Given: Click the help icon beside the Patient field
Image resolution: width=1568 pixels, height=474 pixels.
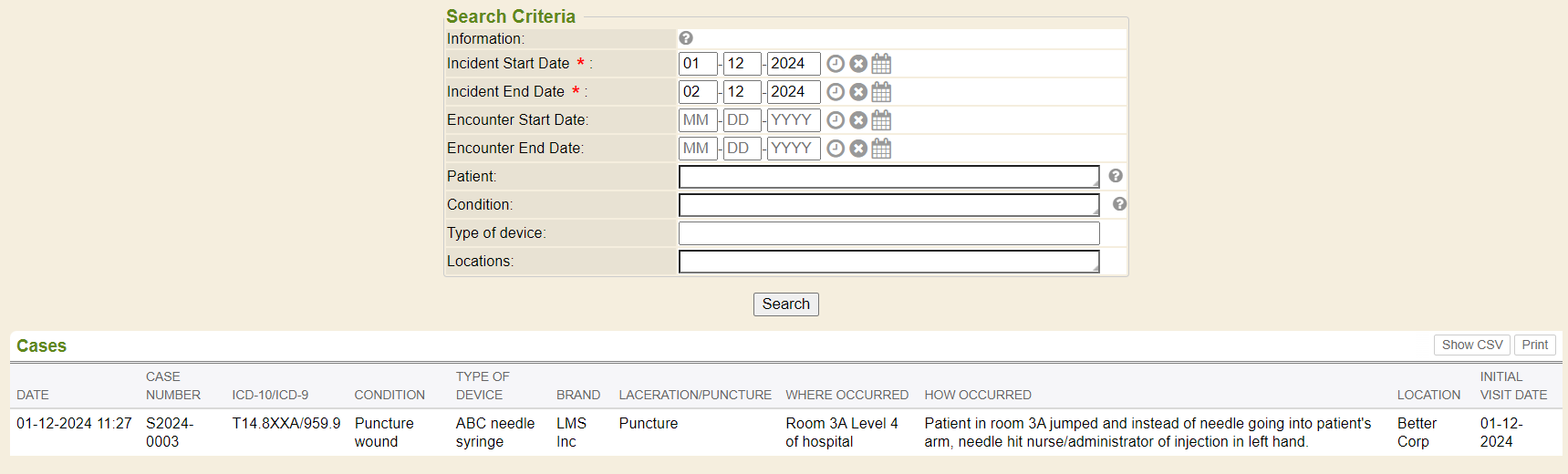Looking at the screenshot, I should coord(1116,176).
